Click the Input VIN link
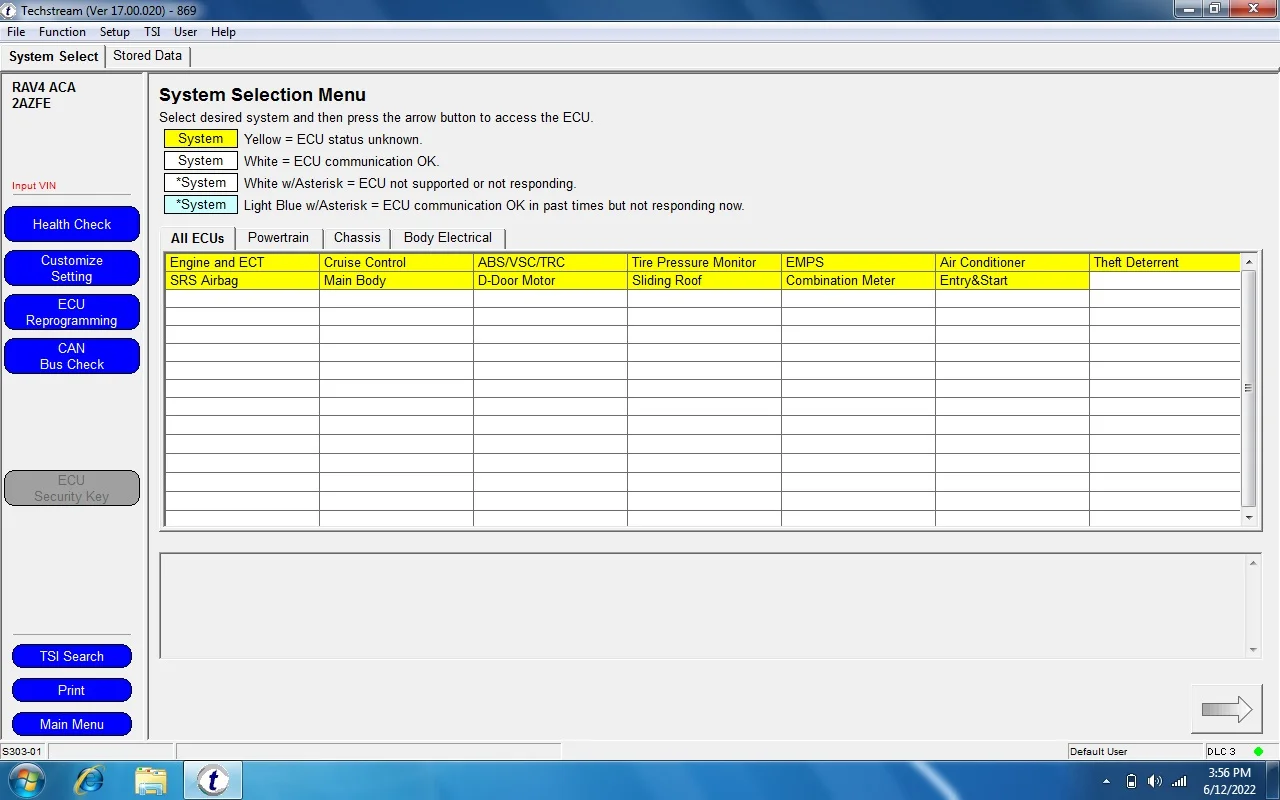The image size is (1280, 800). [34, 186]
